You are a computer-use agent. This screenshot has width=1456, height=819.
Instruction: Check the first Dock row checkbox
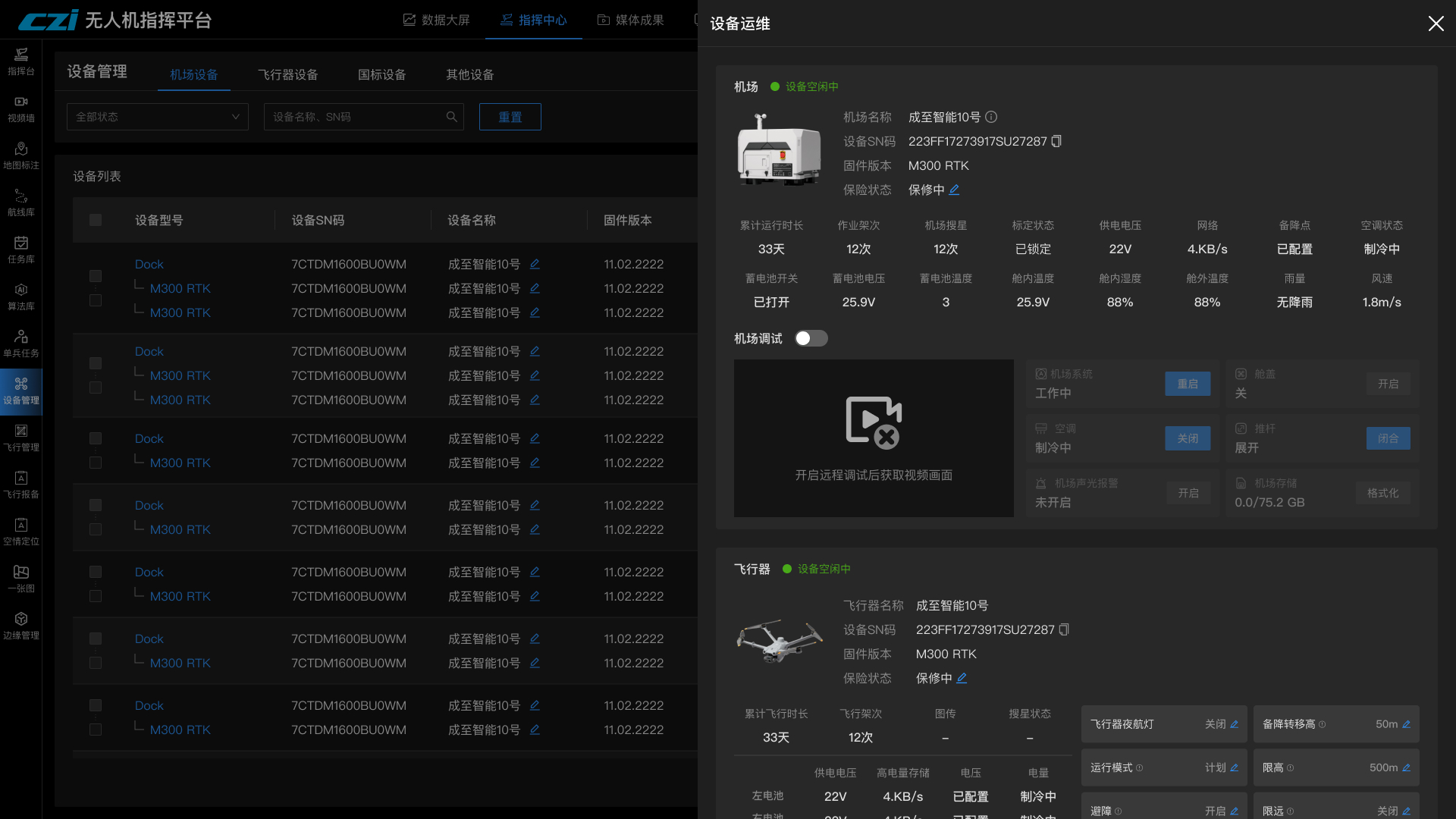coord(96,276)
